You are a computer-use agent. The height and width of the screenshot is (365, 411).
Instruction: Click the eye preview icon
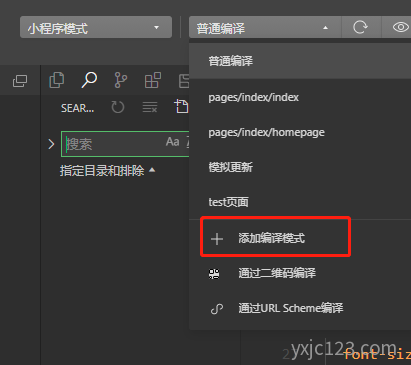[401, 27]
